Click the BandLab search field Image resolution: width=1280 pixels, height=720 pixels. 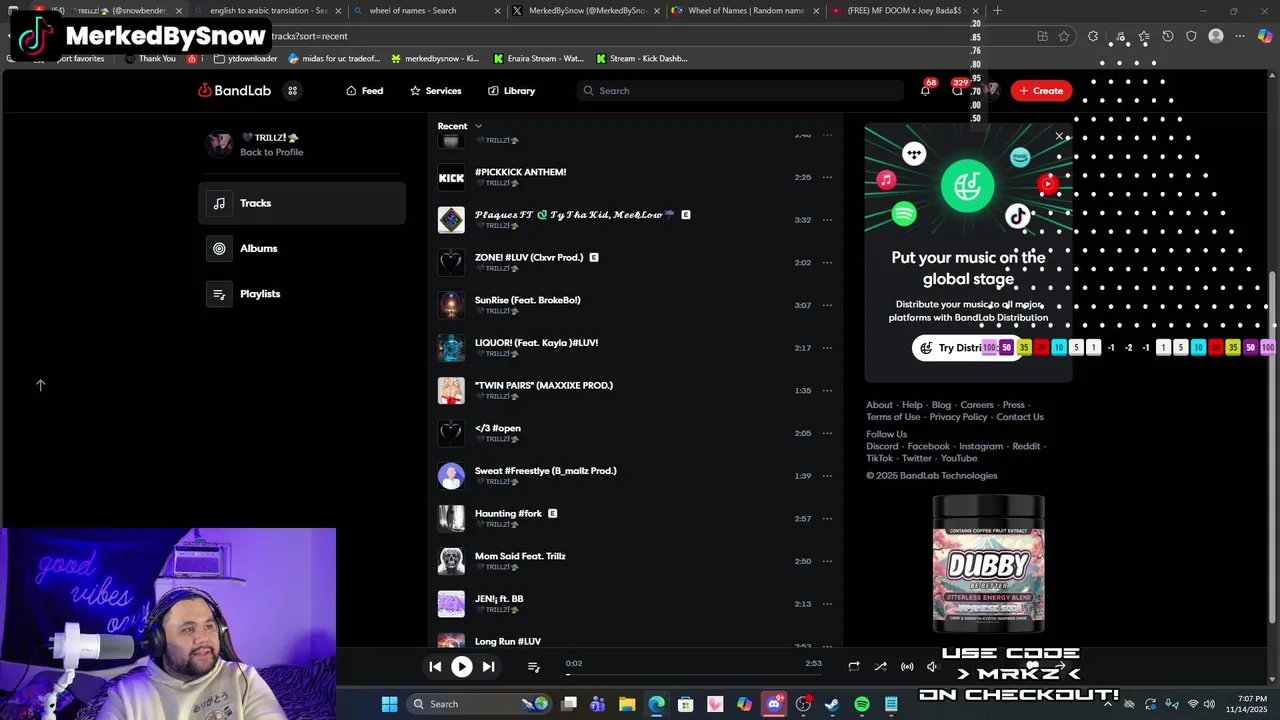[x=740, y=90]
